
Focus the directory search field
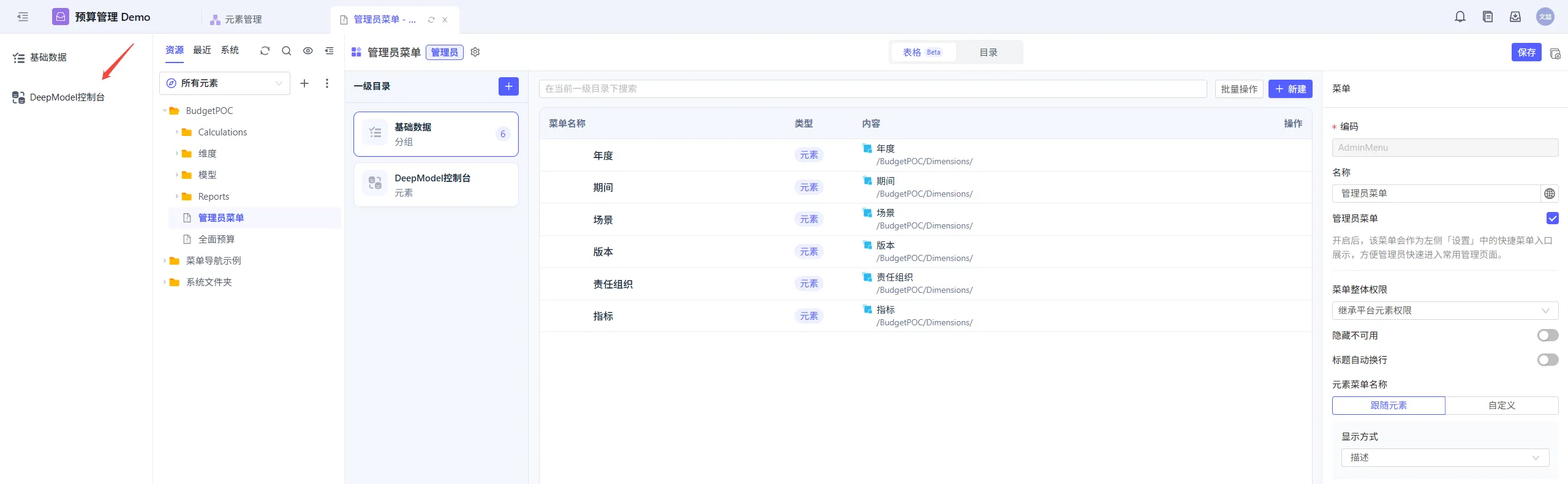(x=873, y=89)
